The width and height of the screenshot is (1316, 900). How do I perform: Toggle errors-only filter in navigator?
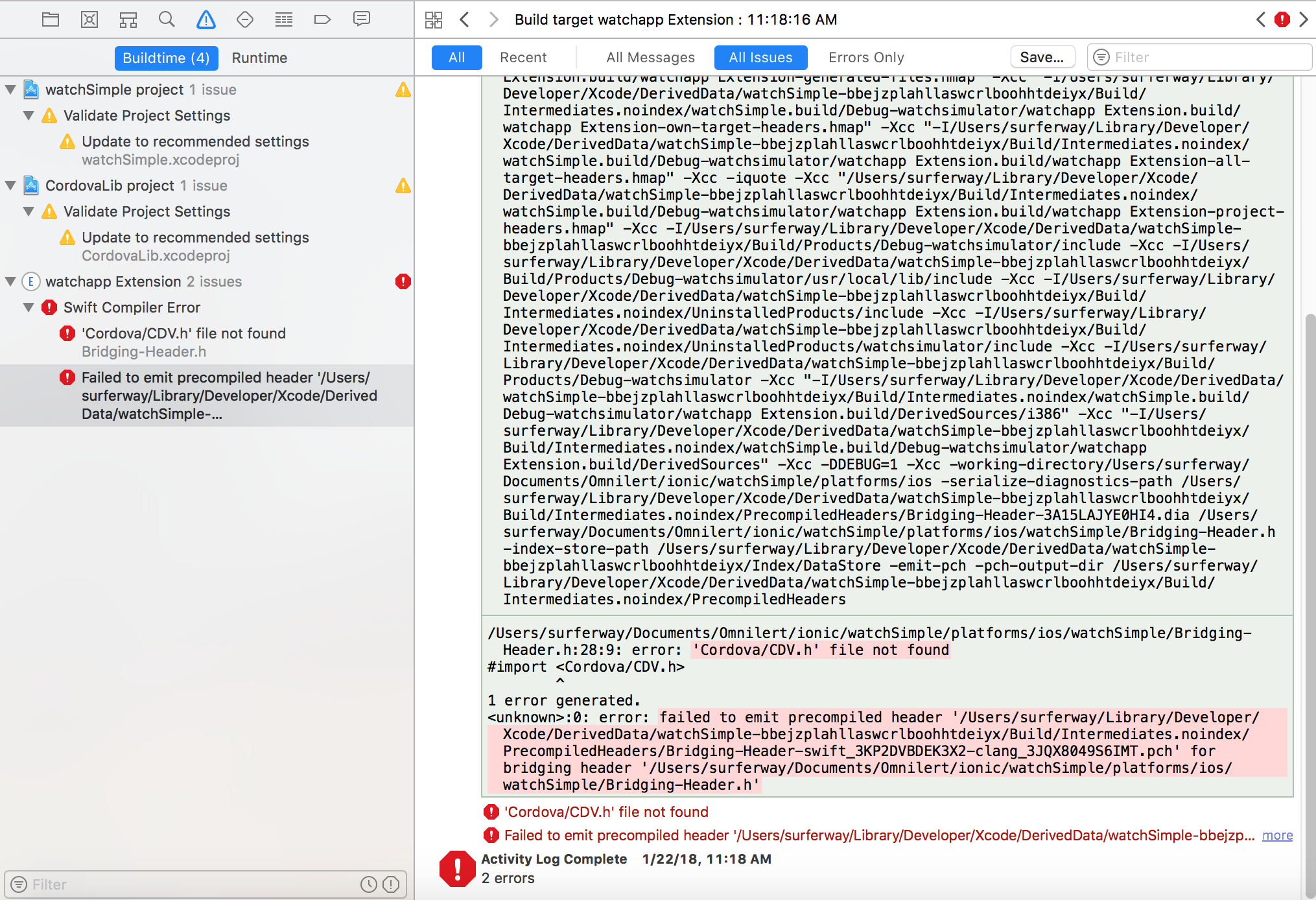point(391,884)
